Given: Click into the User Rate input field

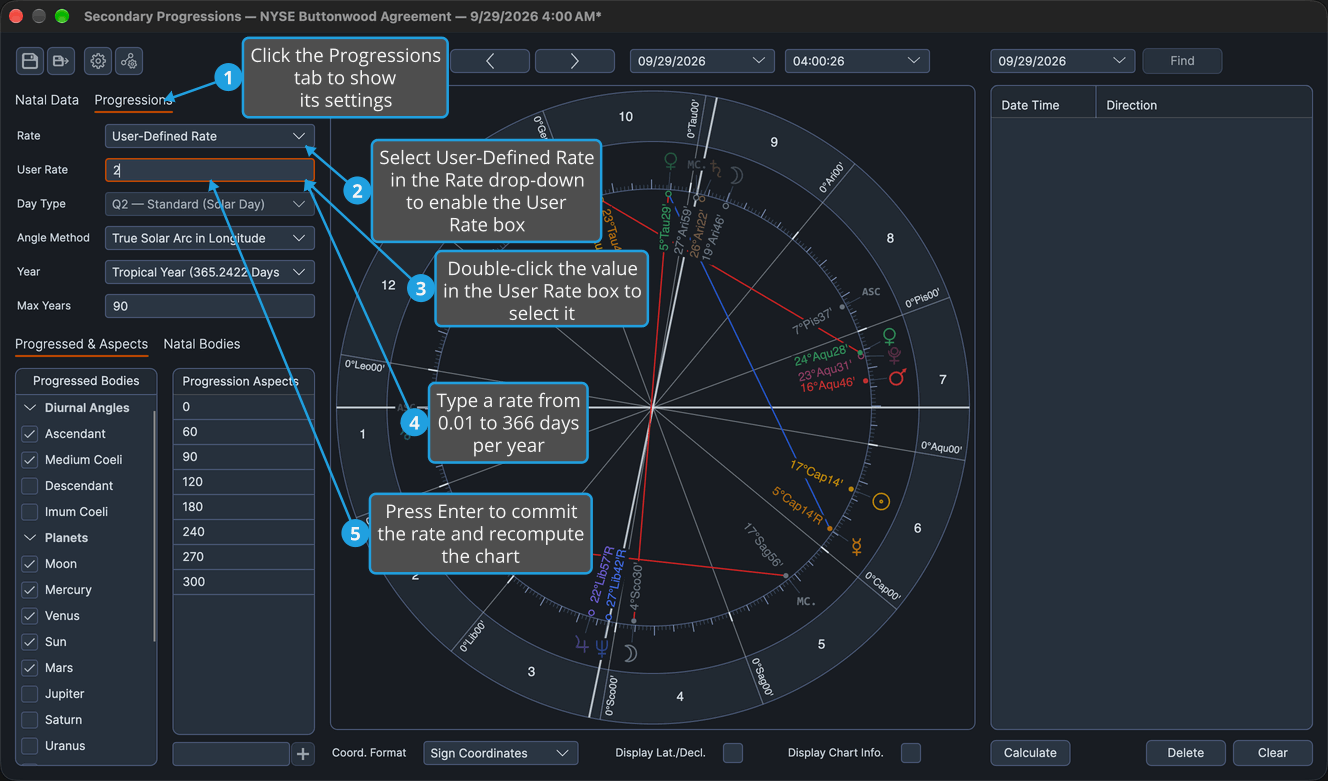Looking at the screenshot, I should (210, 170).
